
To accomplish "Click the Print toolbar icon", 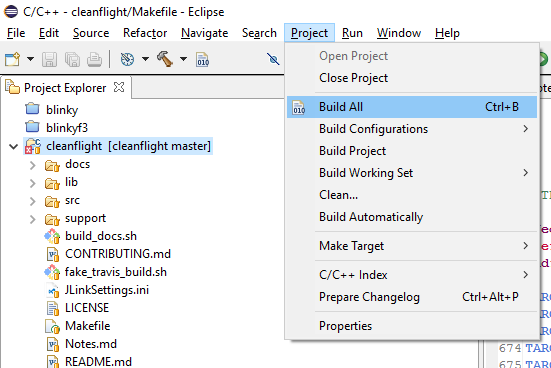I will 94,59.
